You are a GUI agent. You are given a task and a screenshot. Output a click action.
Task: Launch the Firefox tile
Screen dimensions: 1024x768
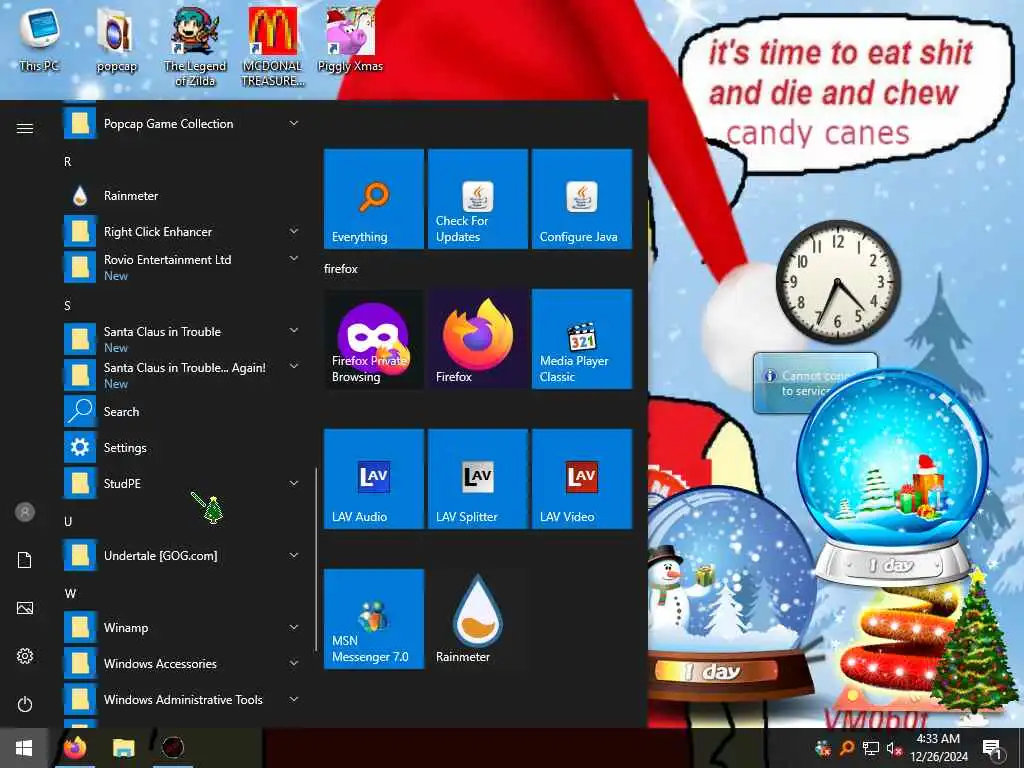[x=477, y=339]
